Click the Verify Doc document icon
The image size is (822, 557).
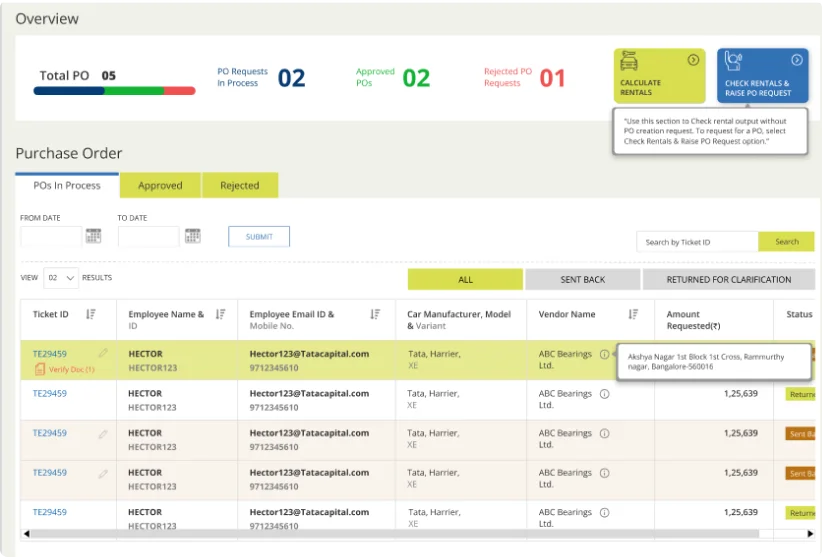(x=39, y=369)
